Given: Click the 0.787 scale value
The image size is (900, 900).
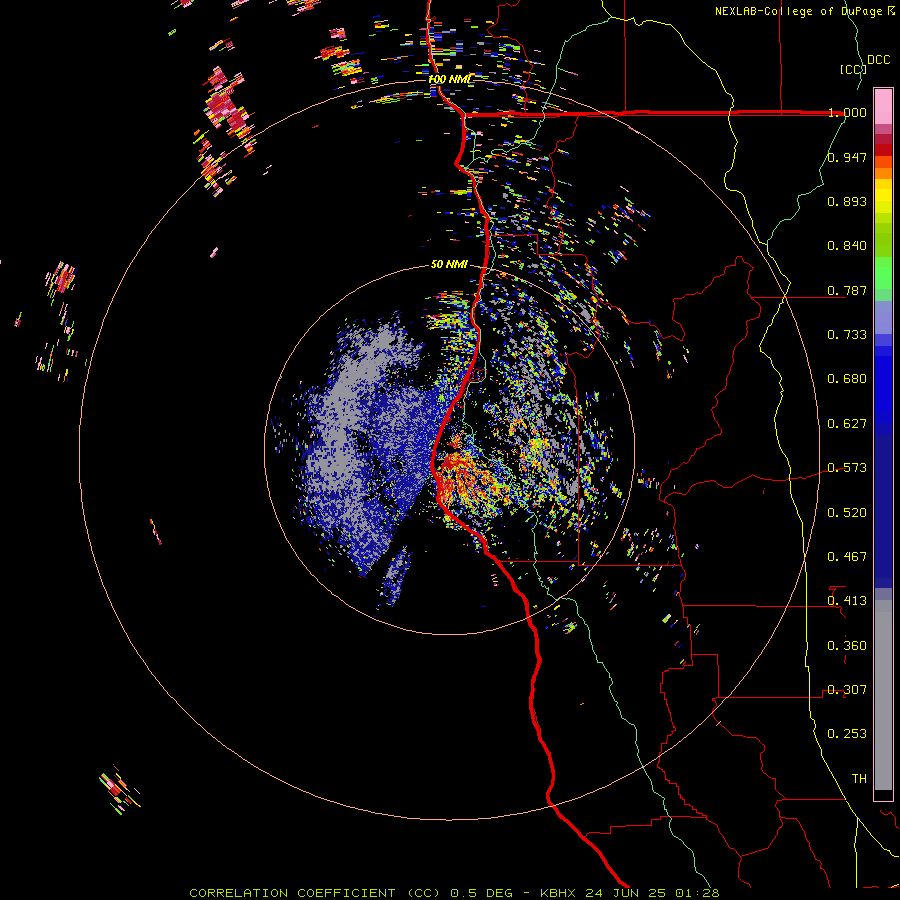Looking at the screenshot, I should 847,290.
